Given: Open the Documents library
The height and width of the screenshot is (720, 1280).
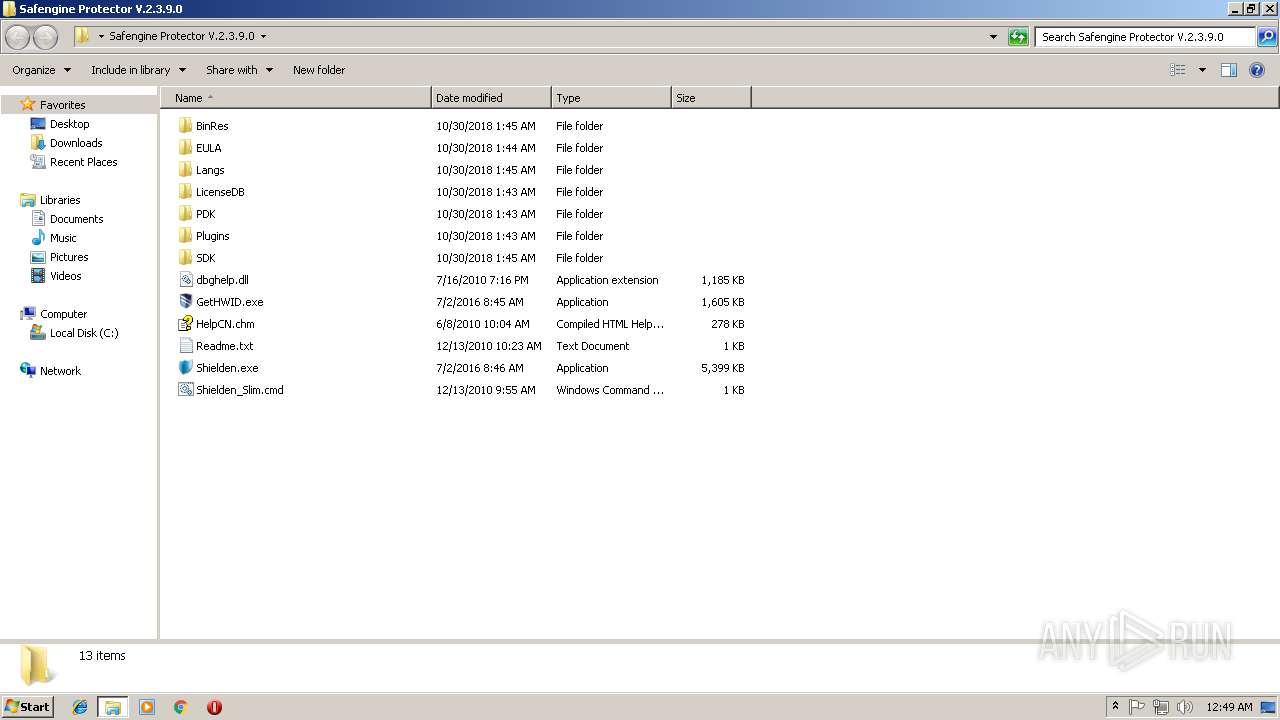Looking at the screenshot, I should point(76,219).
